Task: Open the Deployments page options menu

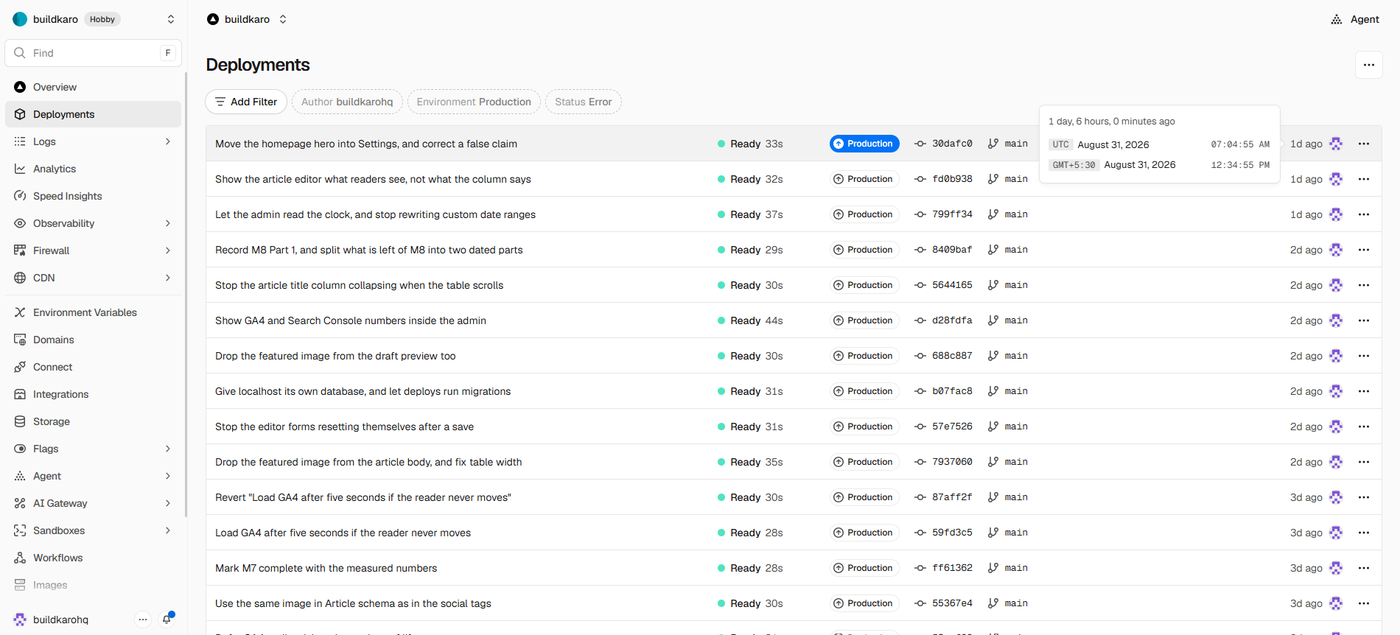Action: (x=1369, y=65)
